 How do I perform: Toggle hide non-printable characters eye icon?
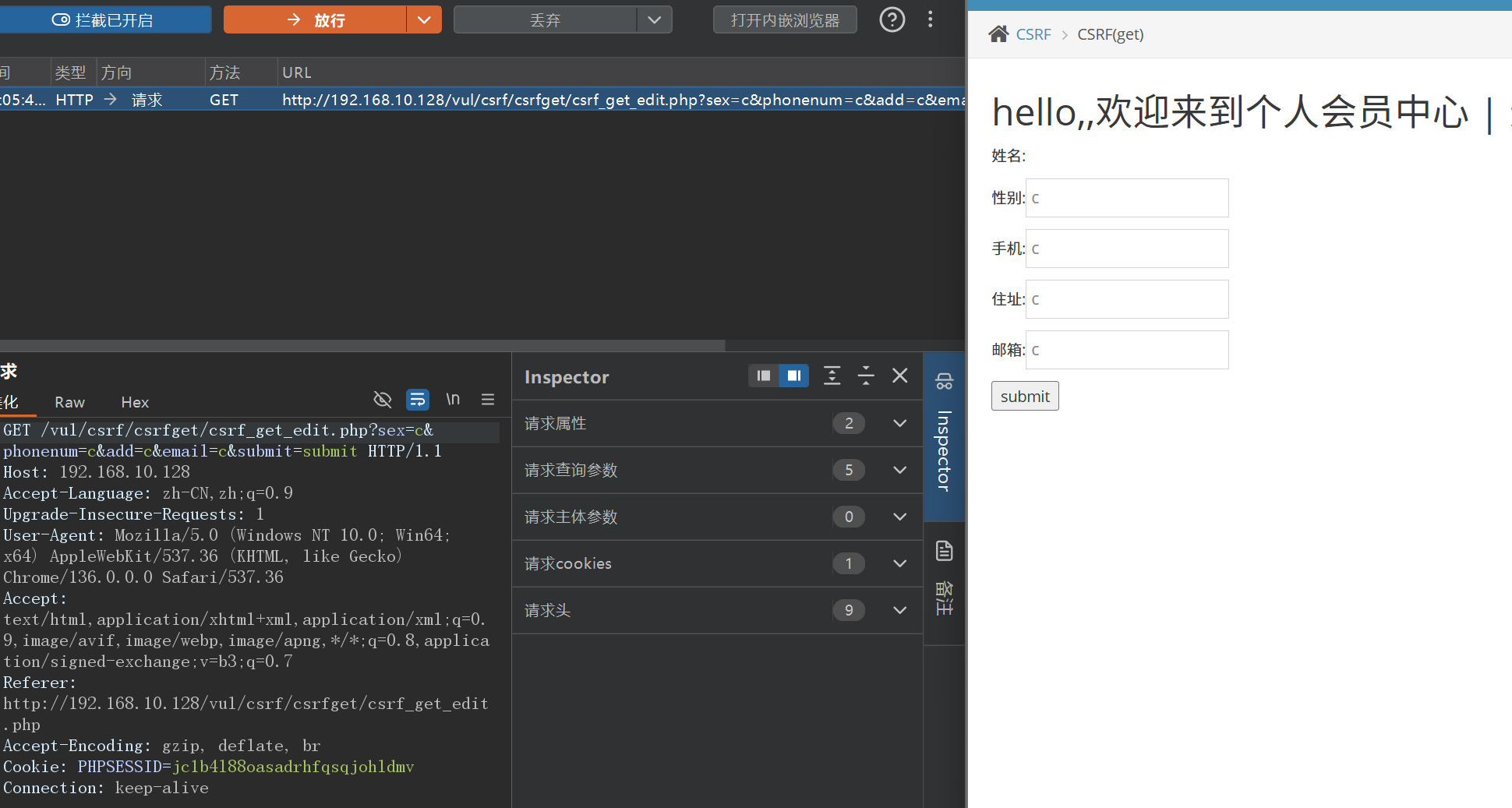pyautogui.click(x=382, y=400)
